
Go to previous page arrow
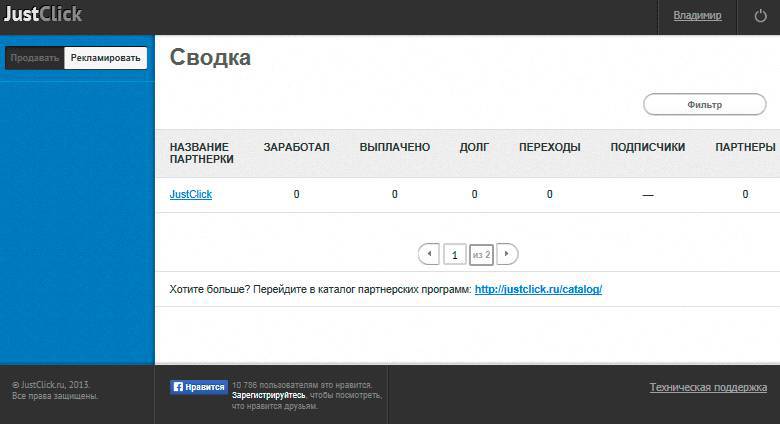tap(429, 254)
